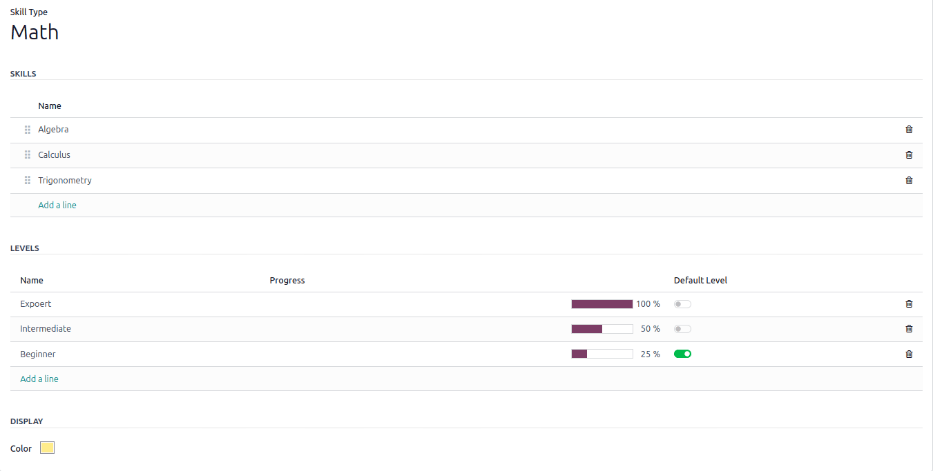Click drag handle beside Calculus
933x471 pixels.
[x=28, y=155]
